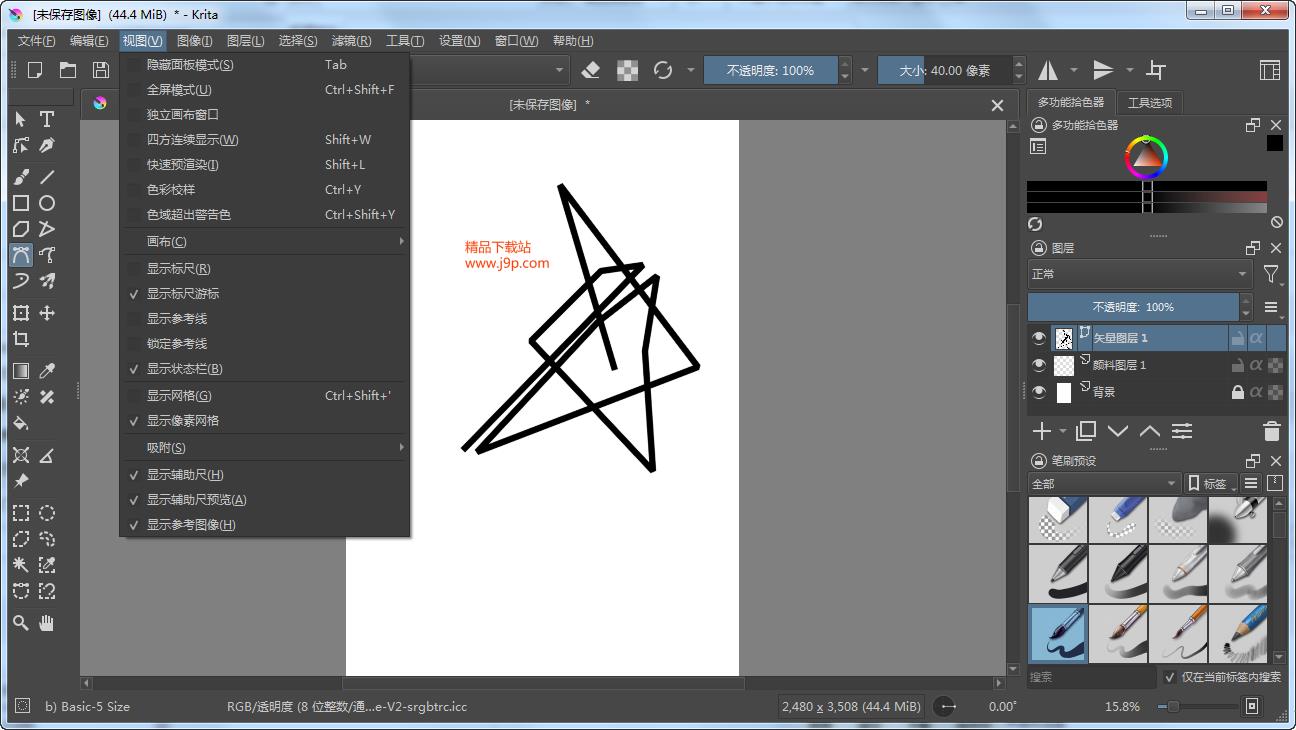Adjust brush 不透明度 100% toolbar slider
Image resolution: width=1296 pixels, height=730 pixels.
(770, 70)
